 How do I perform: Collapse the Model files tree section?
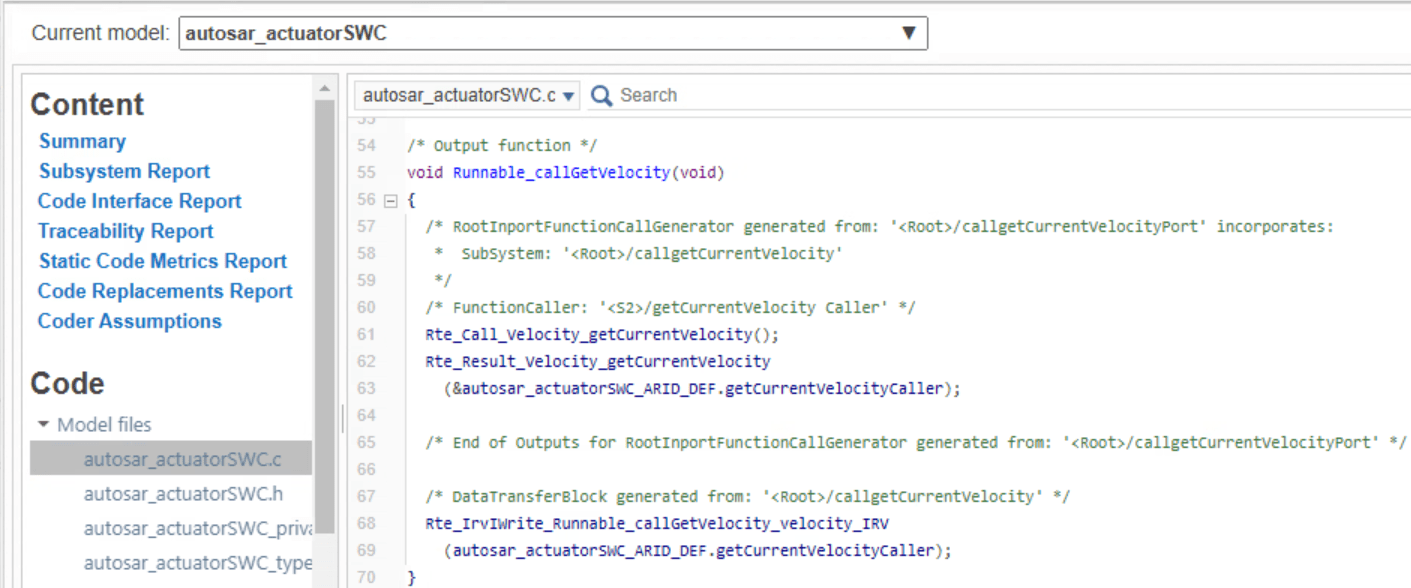(43, 425)
